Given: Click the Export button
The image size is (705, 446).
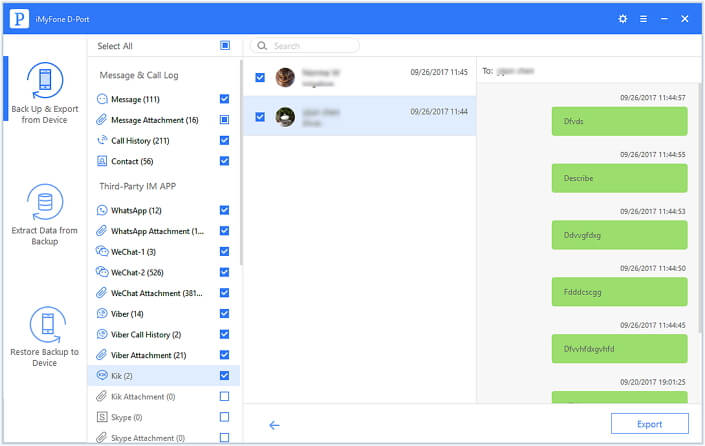Looking at the screenshot, I should point(649,424).
